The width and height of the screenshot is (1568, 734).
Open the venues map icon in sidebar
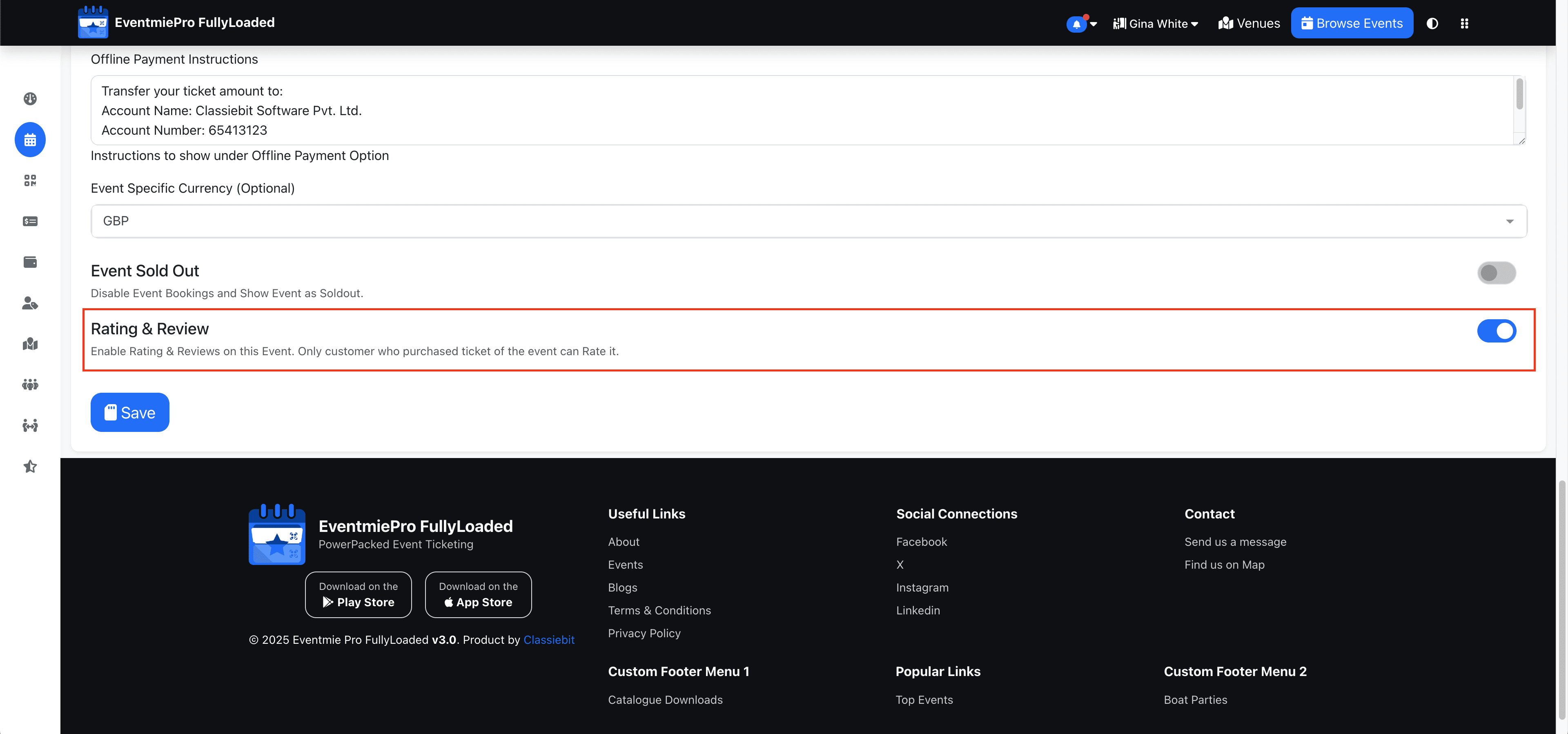point(30,343)
